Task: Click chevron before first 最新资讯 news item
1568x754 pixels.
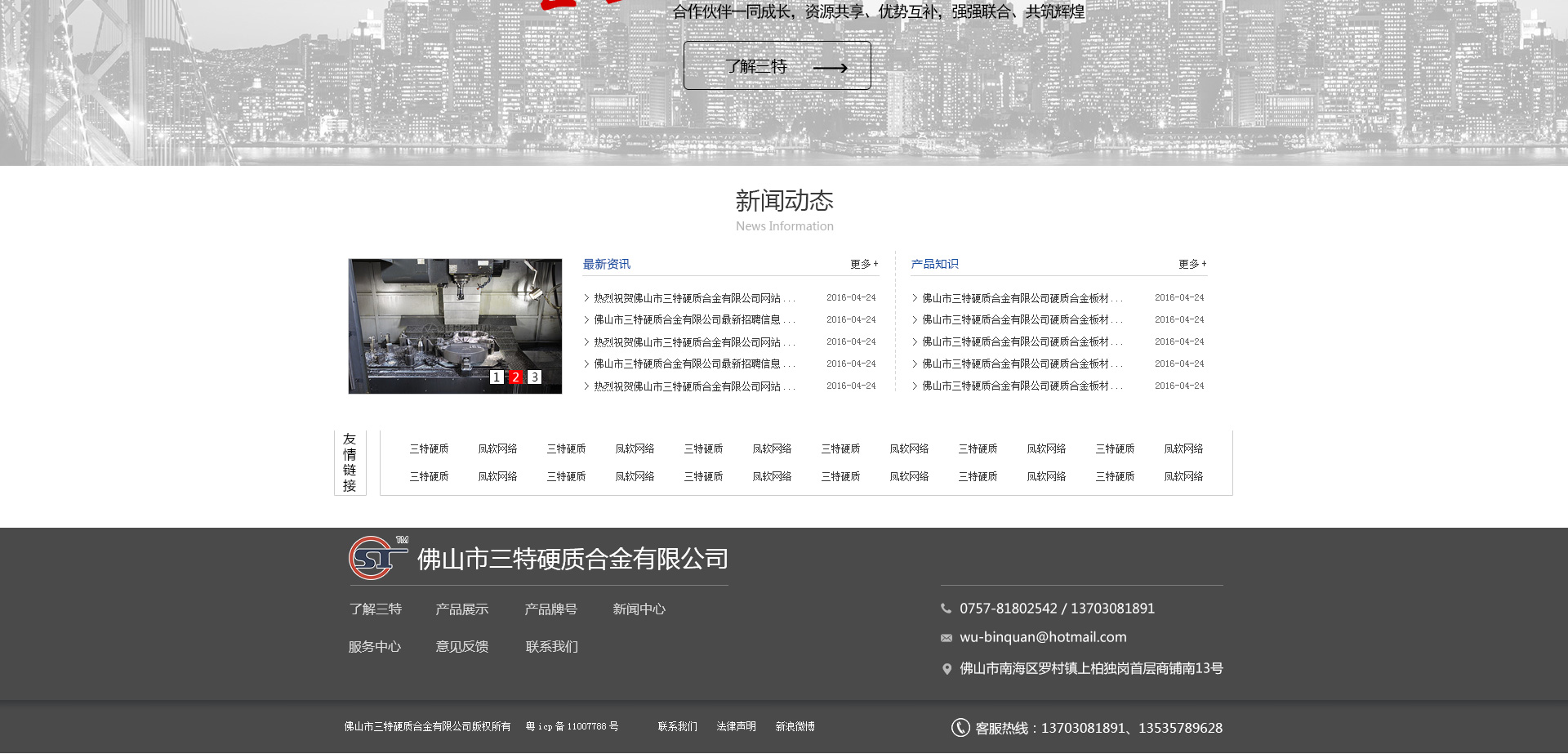Action: coord(586,298)
